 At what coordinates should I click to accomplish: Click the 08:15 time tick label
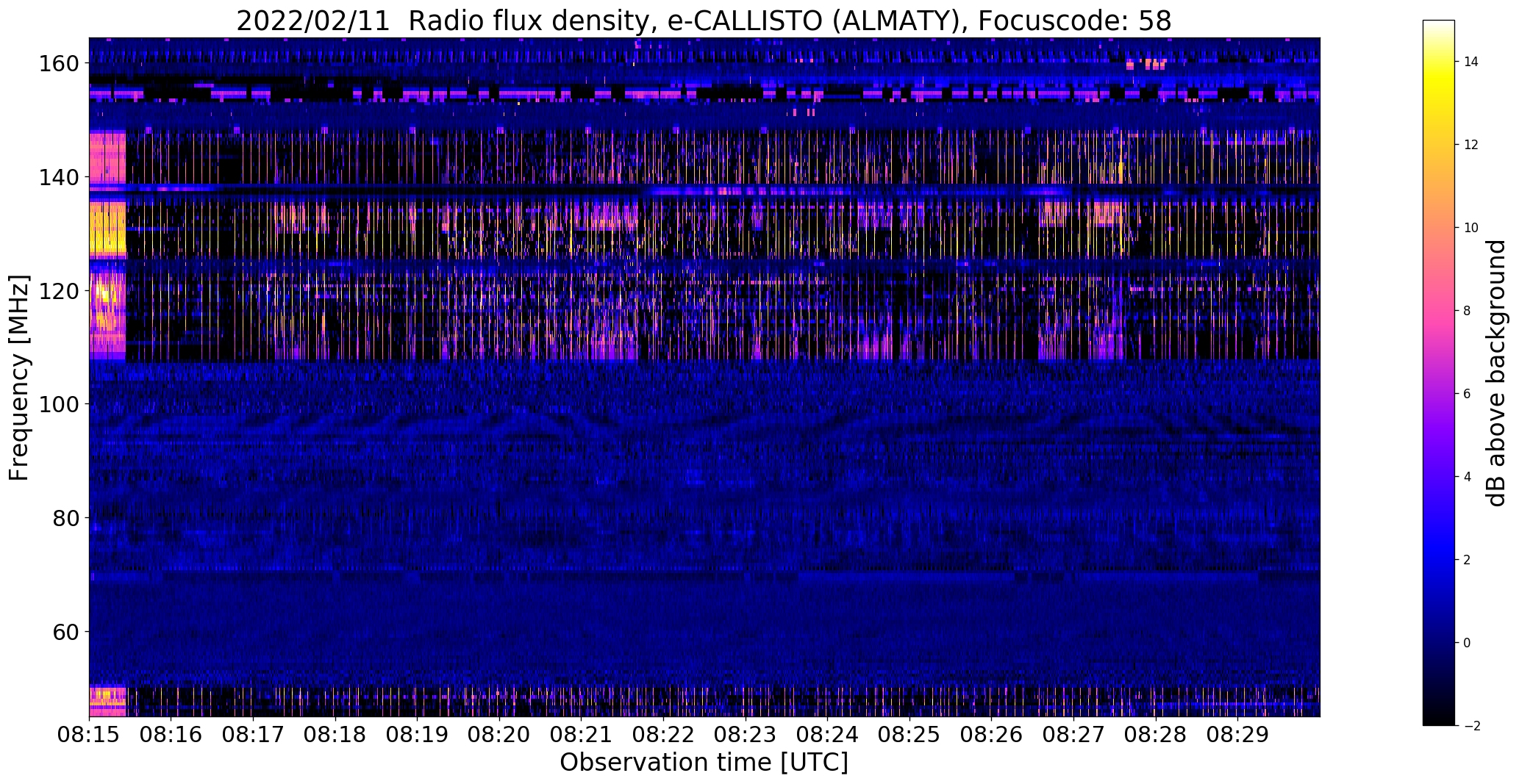tap(89, 735)
